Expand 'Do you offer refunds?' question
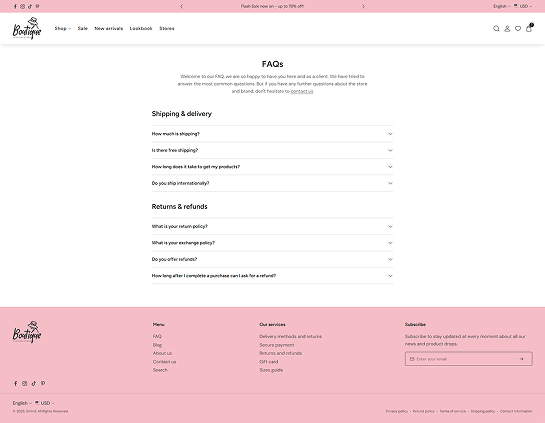The width and height of the screenshot is (545, 423). (272, 259)
